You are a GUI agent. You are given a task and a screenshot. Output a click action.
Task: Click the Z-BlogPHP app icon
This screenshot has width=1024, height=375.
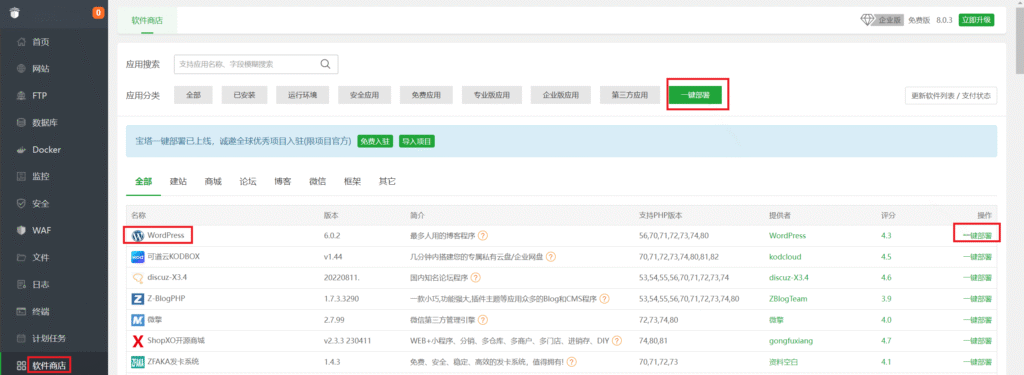pos(137,299)
